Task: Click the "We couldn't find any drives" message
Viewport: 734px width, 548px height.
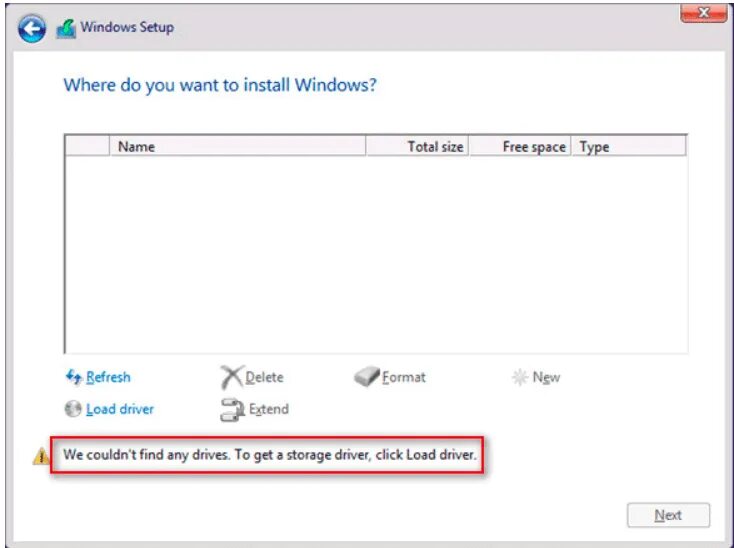Action: tap(270, 455)
